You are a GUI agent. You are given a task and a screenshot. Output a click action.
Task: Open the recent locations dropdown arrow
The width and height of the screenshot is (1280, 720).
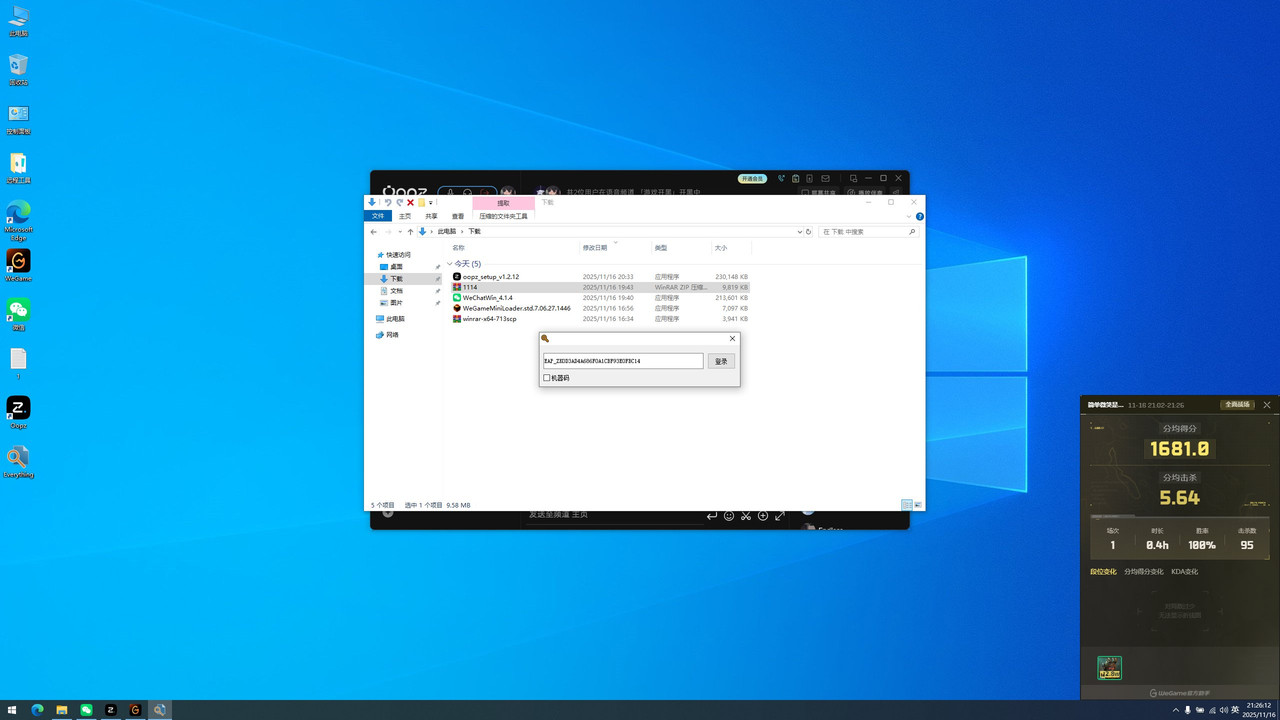399,231
